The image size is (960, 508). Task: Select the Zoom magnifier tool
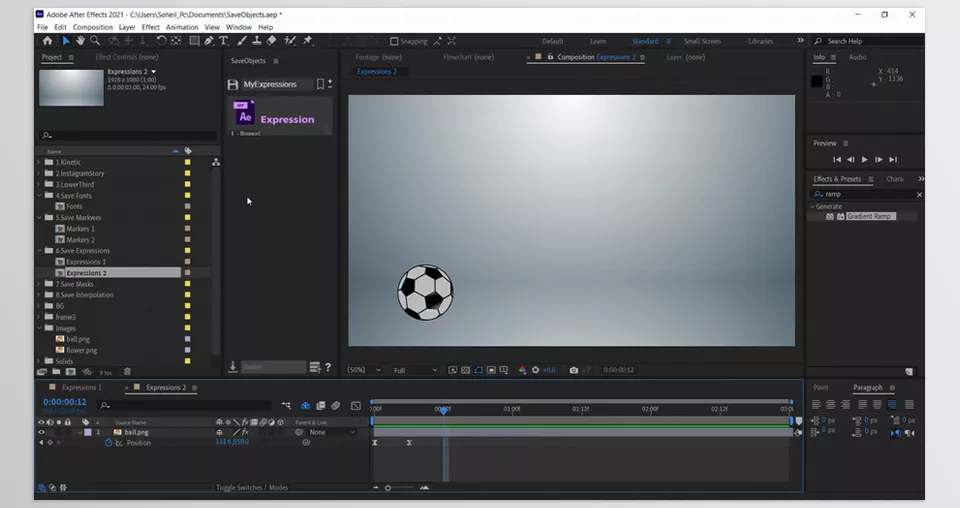[x=95, y=40]
